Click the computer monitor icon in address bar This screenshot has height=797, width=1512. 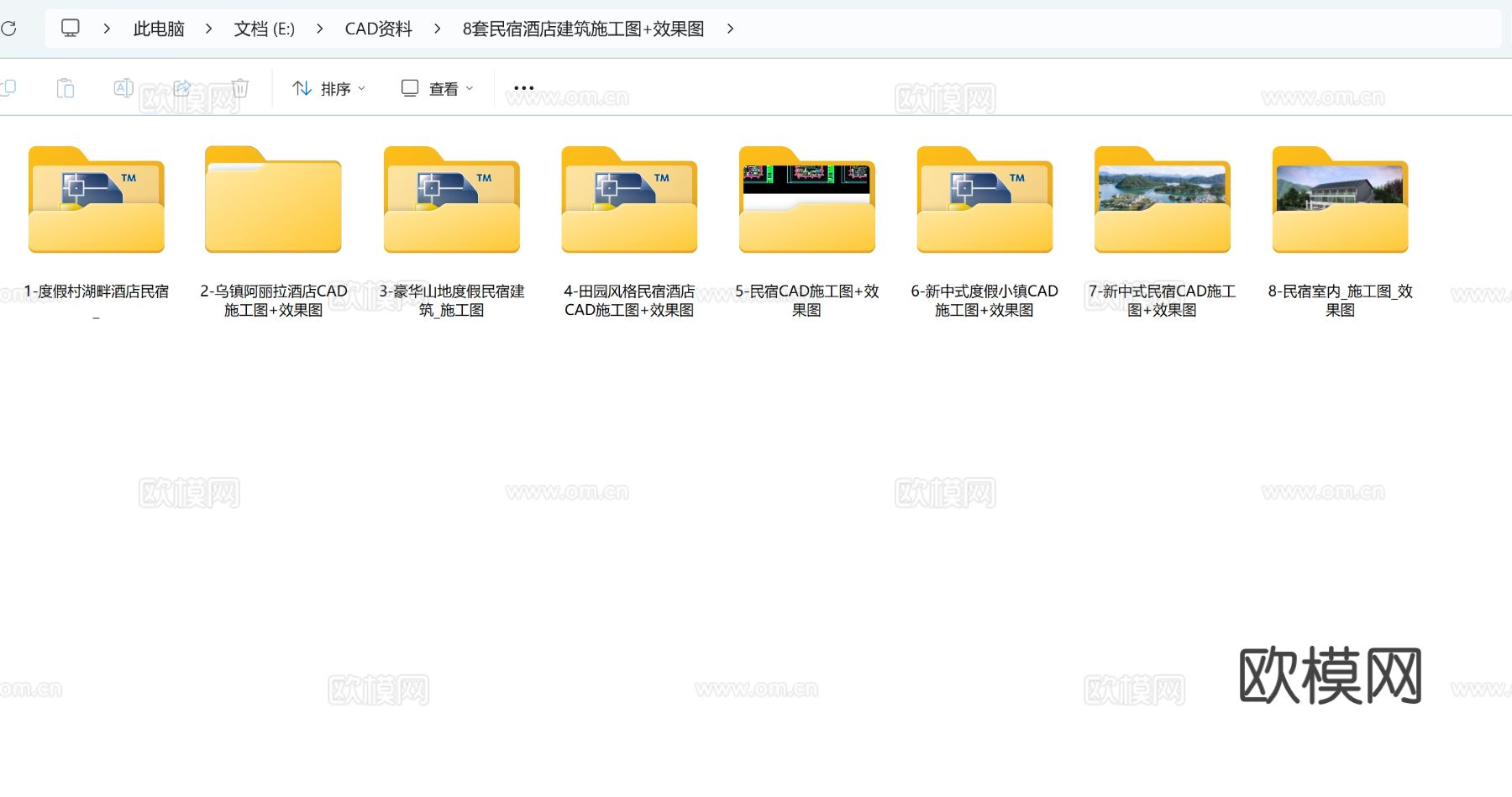(x=71, y=29)
